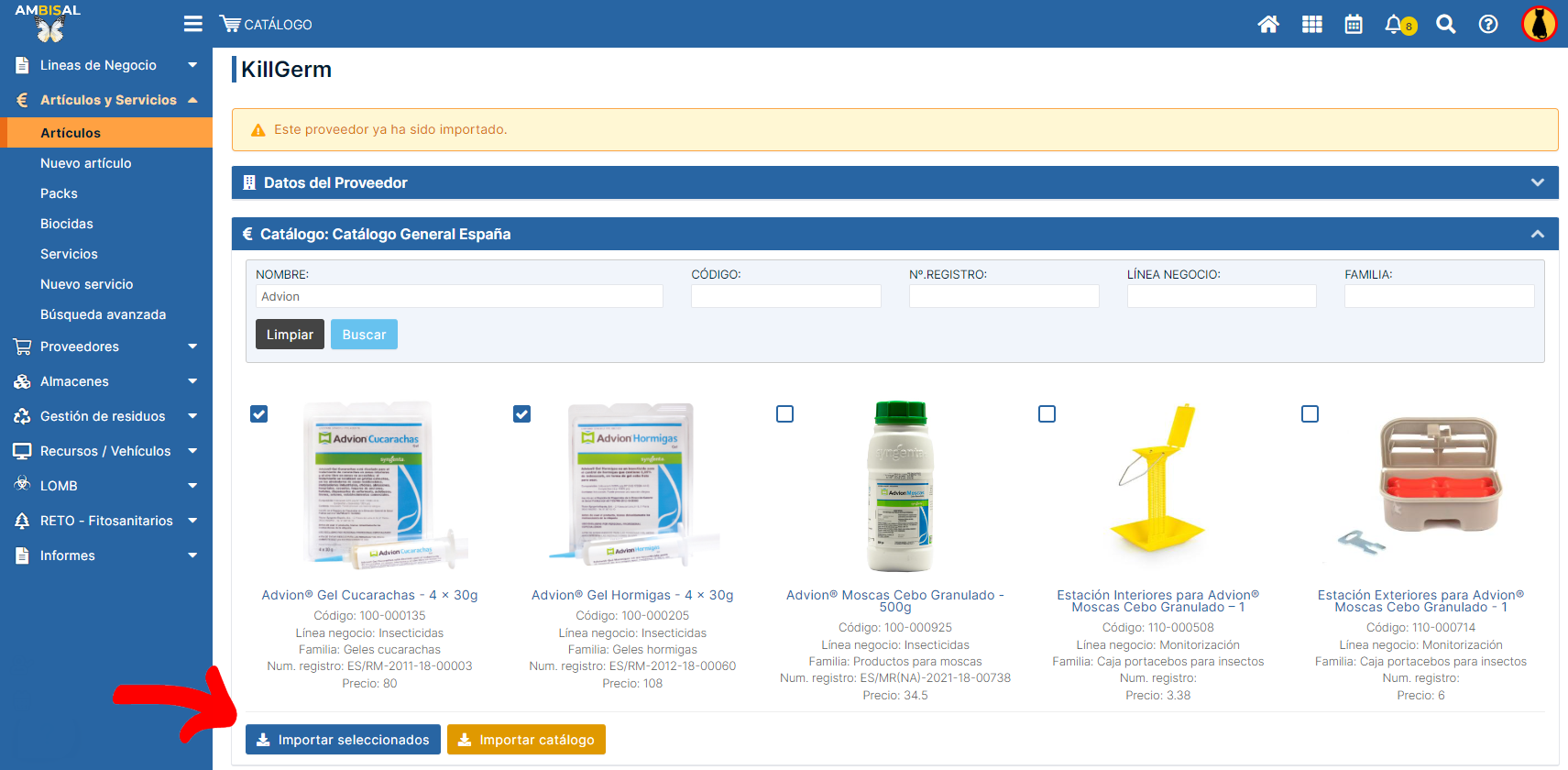Image resolution: width=1568 pixels, height=770 pixels.
Task: Expand the Proveedores sidebar menu
Action: (105, 346)
